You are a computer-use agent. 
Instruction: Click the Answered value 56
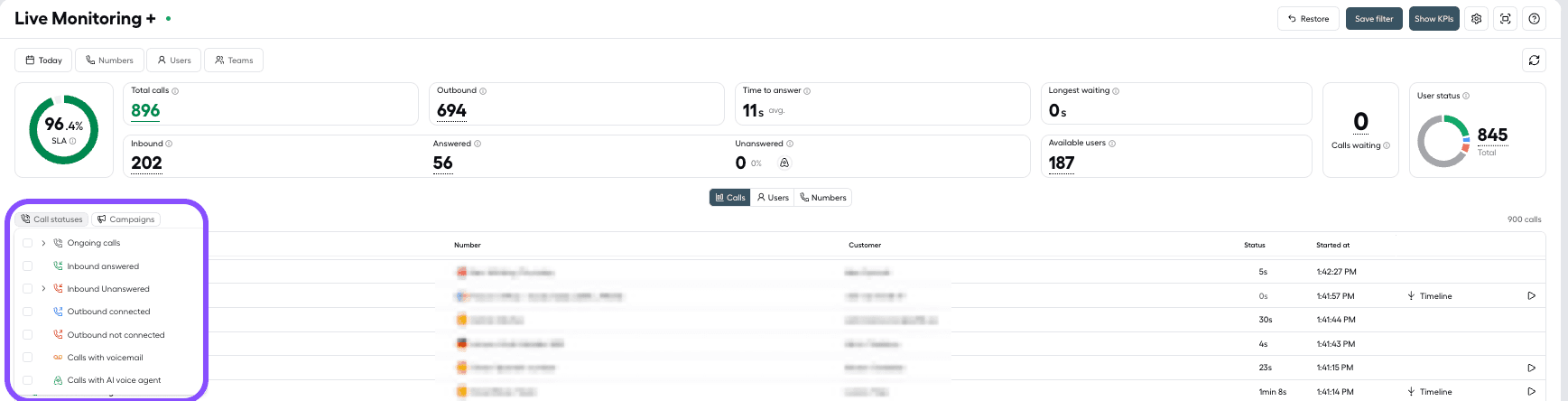pyautogui.click(x=443, y=163)
